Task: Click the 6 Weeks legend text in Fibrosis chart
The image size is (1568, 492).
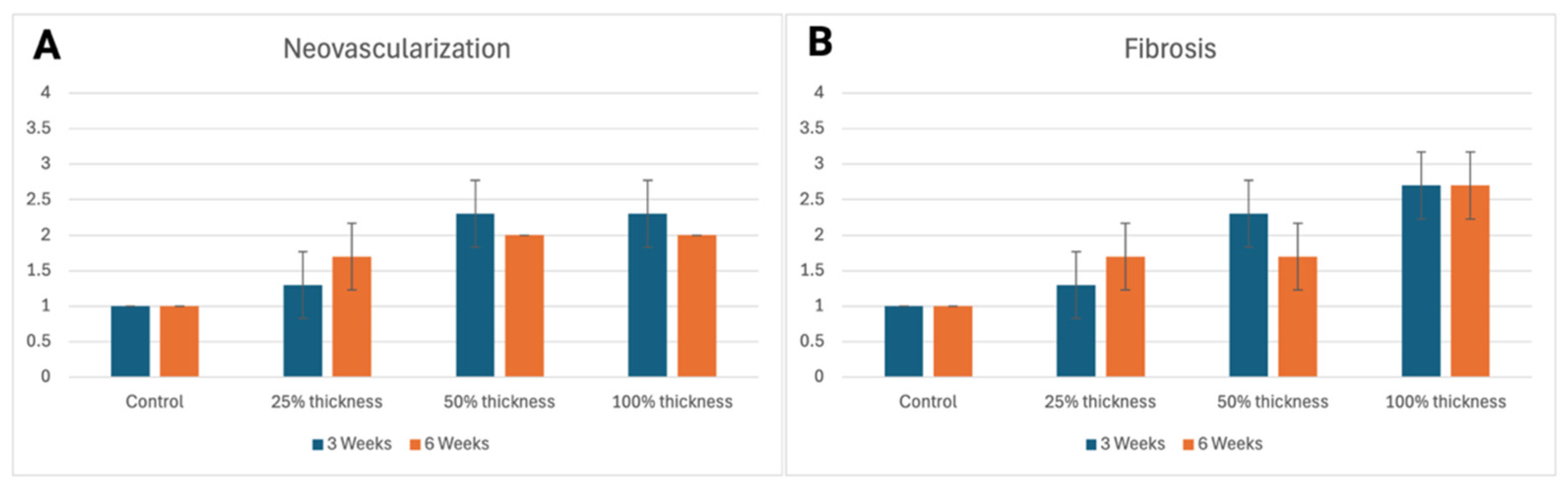Action: (1229, 444)
